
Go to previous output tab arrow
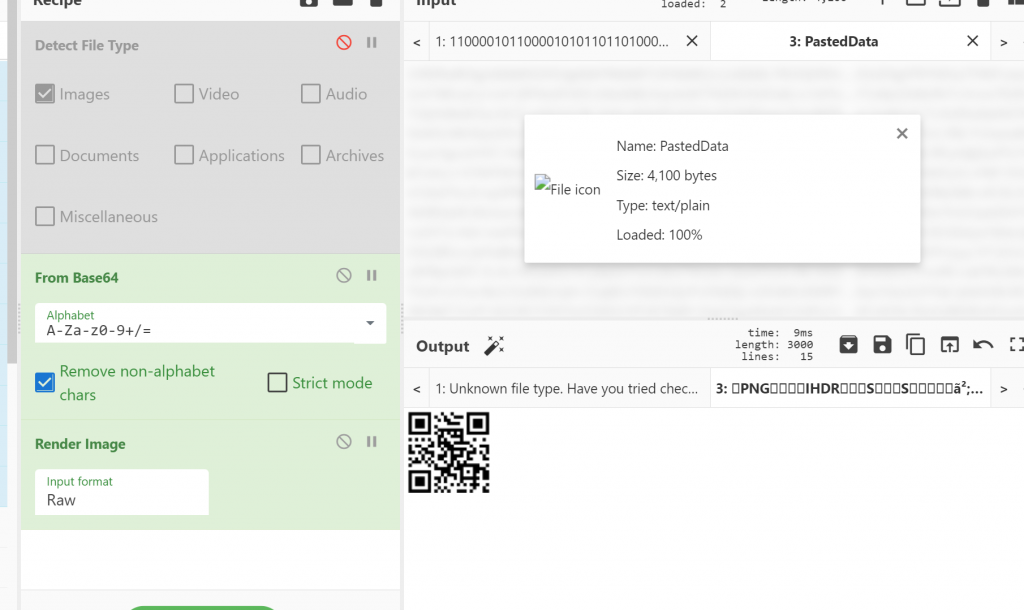tap(417, 389)
